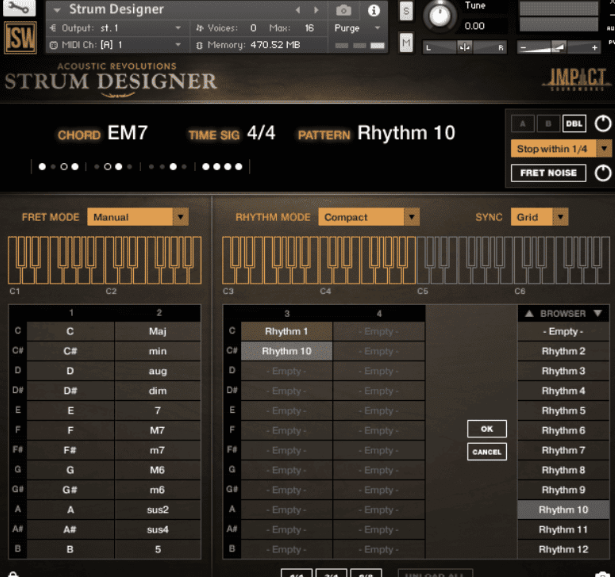Image resolution: width=615 pixels, height=577 pixels.
Task: Increase volume with plus icon
Action: 595,47
